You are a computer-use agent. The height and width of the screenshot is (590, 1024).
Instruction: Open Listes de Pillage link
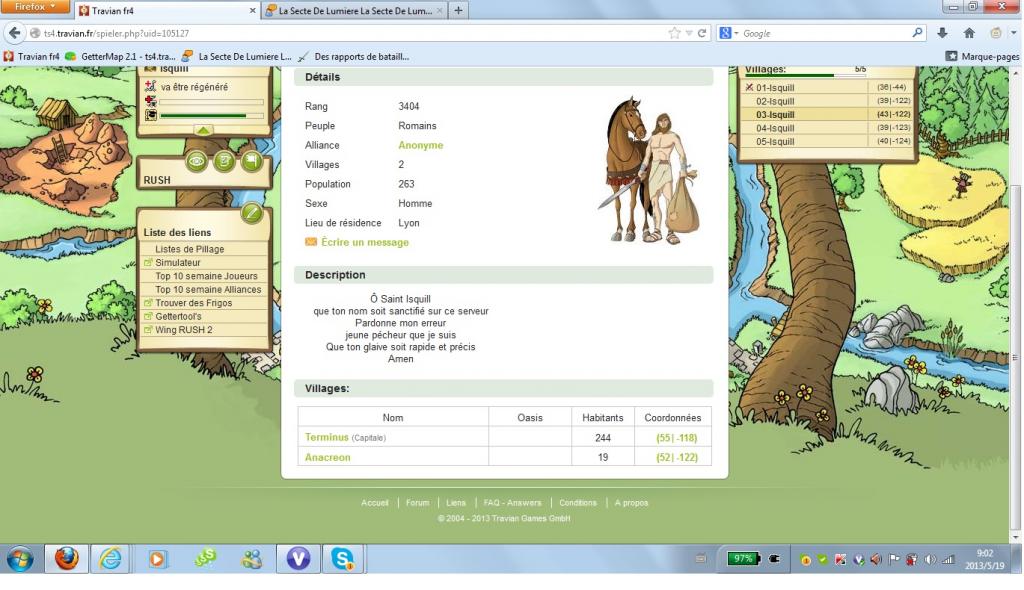189,249
